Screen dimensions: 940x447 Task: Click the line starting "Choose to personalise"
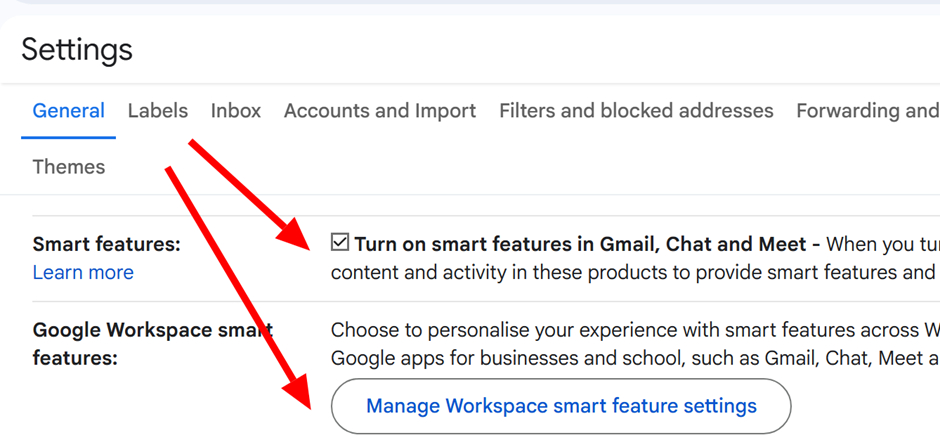pos(632,330)
